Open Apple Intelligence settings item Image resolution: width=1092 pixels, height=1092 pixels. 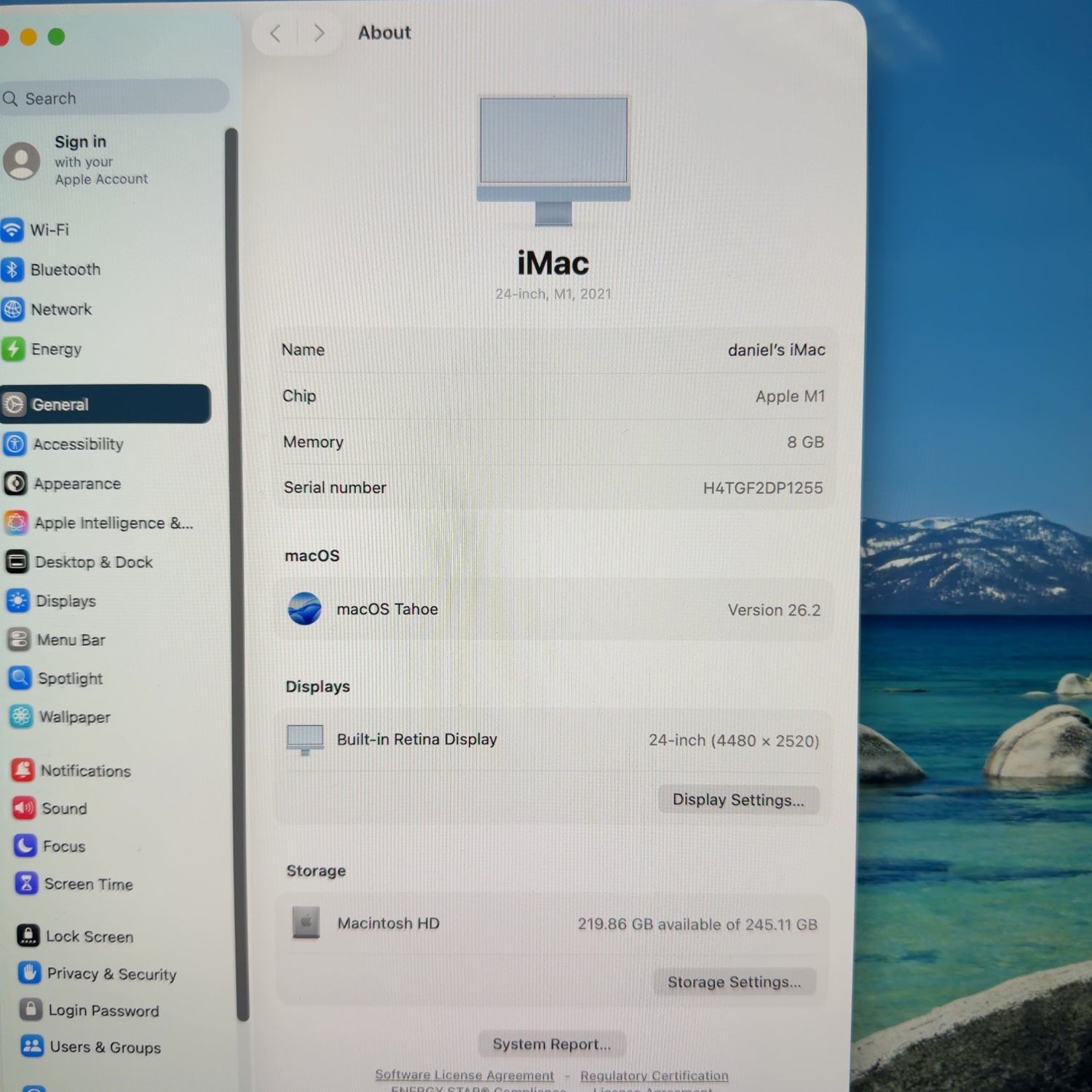click(x=113, y=523)
